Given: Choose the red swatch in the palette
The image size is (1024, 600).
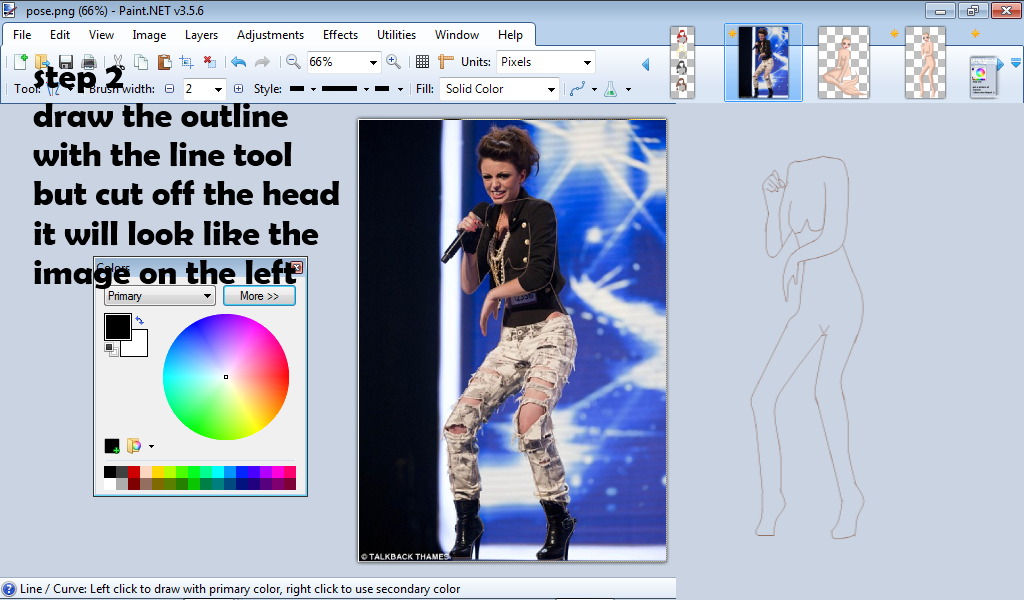Looking at the screenshot, I should pos(134,472).
